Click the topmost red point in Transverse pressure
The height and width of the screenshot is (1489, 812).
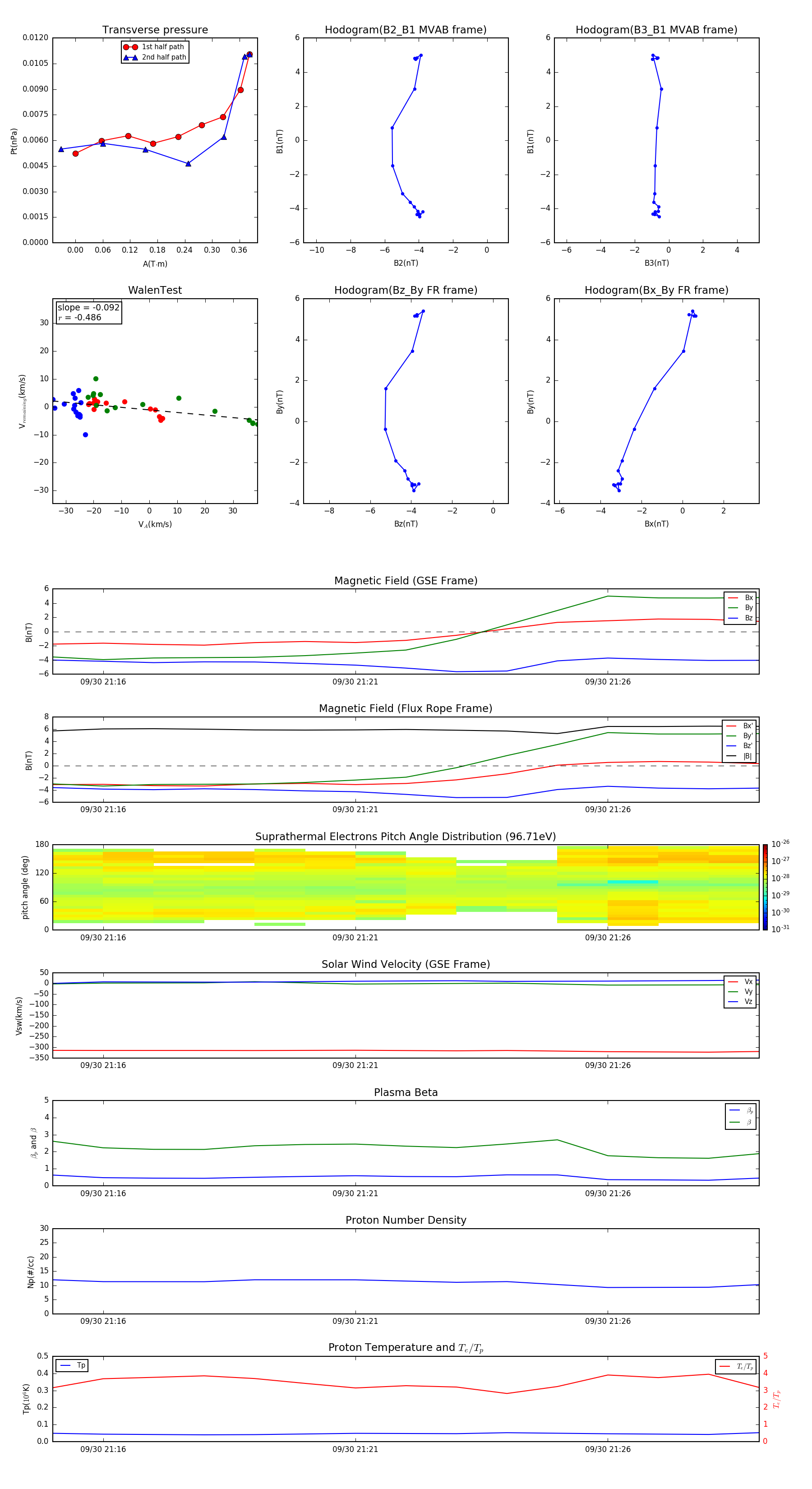coord(249,54)
